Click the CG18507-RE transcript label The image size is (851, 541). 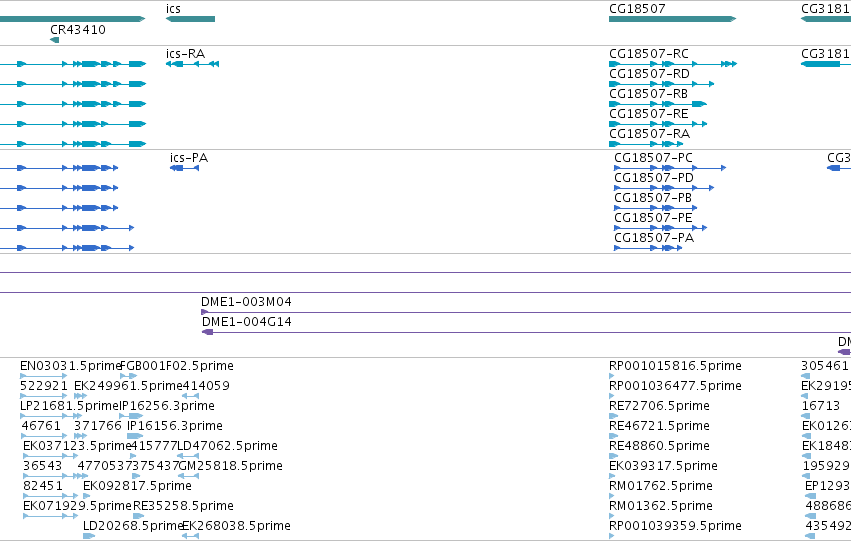pos(649,114)
